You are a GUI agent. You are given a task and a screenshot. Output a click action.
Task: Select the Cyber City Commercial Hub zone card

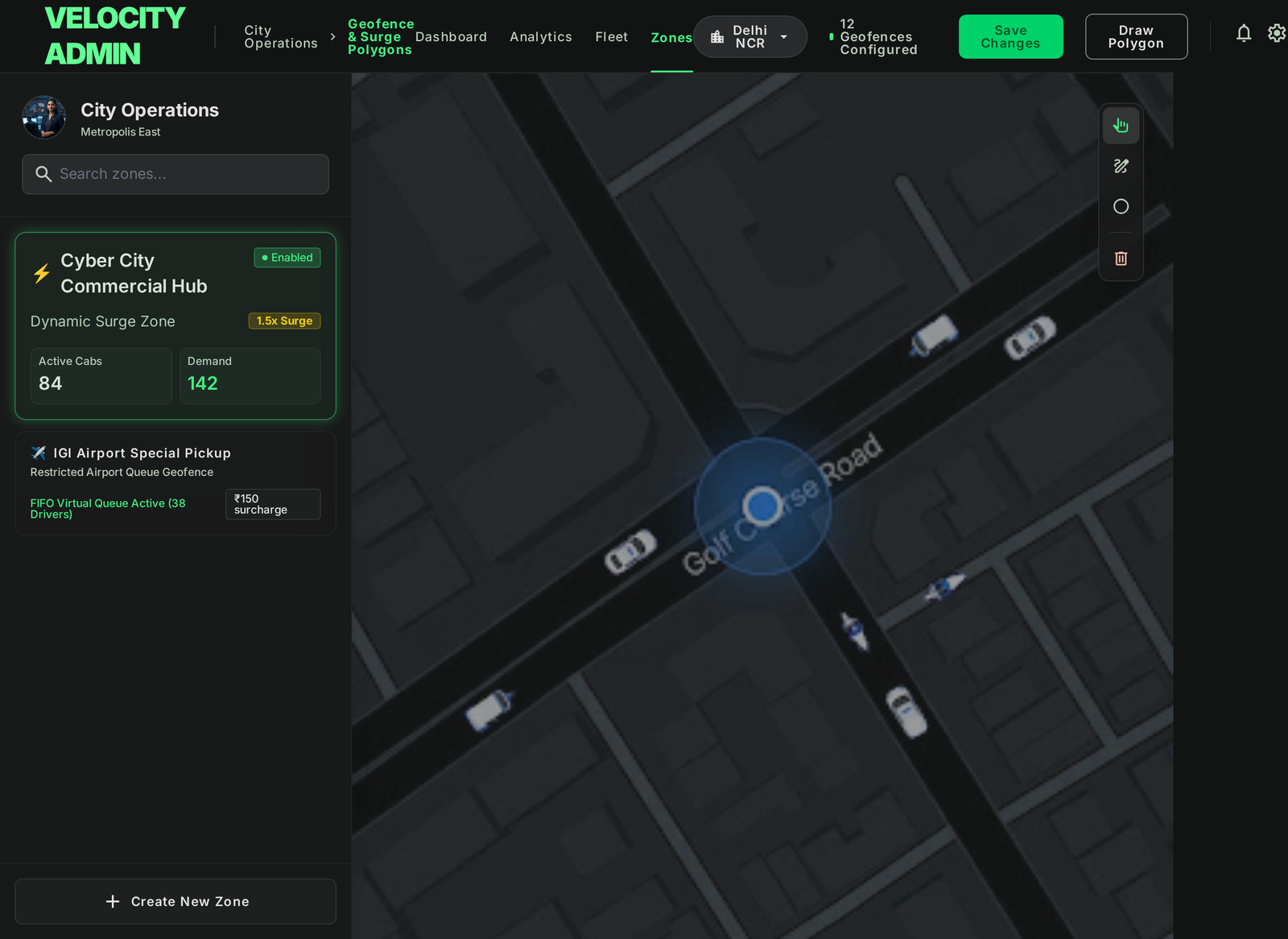tap(175, 326)
